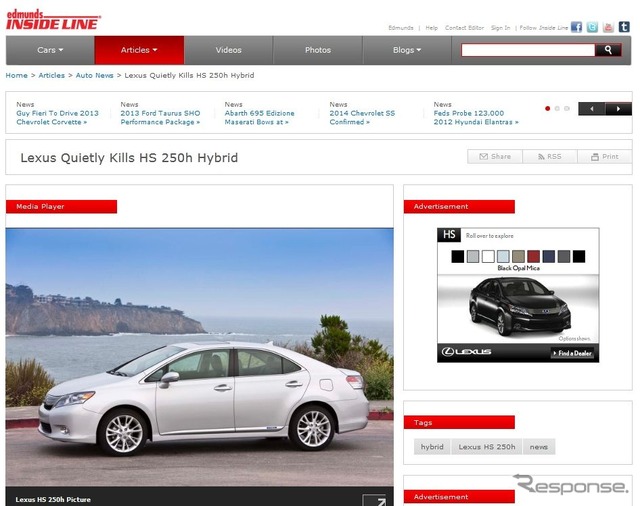The image size is (640, 506).
Task: Click the Sign In link
Action: 500,28
